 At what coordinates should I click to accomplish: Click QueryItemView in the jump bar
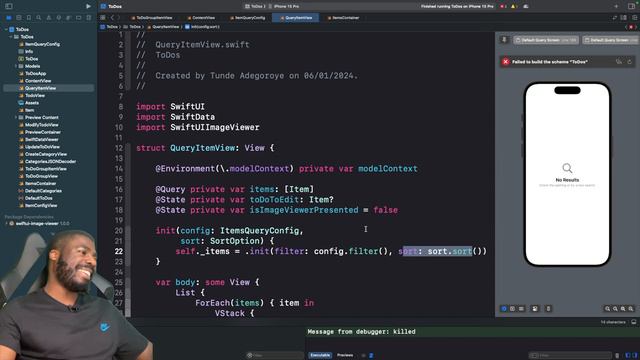pyautogui.click(x=163, y=27)
